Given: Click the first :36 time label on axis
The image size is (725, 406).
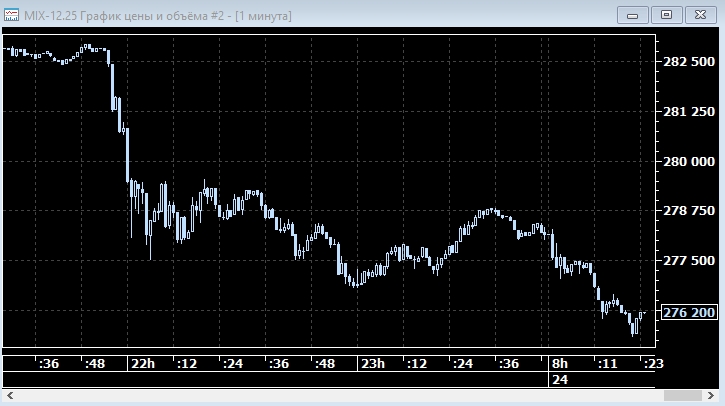Looking at the screenshot, I should click(48, 363).
